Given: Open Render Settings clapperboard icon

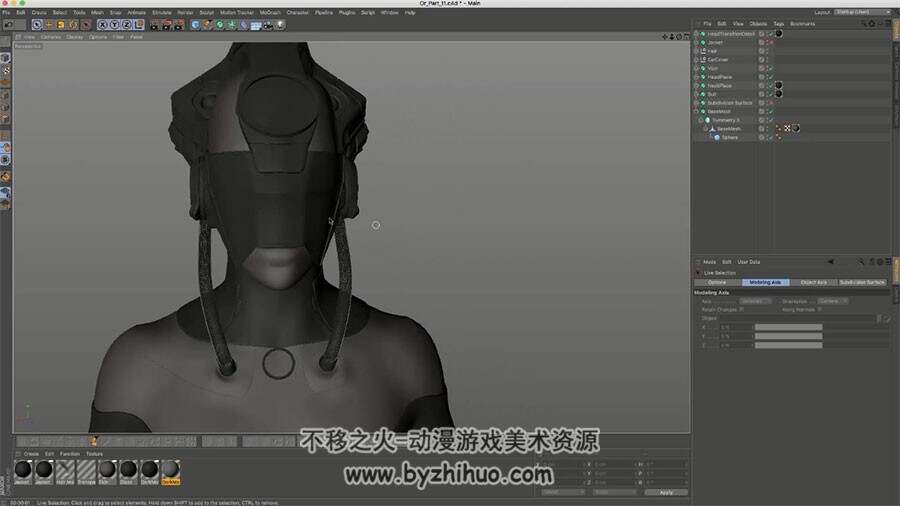Looking at the screenshot, I should [x=179, y=25].
